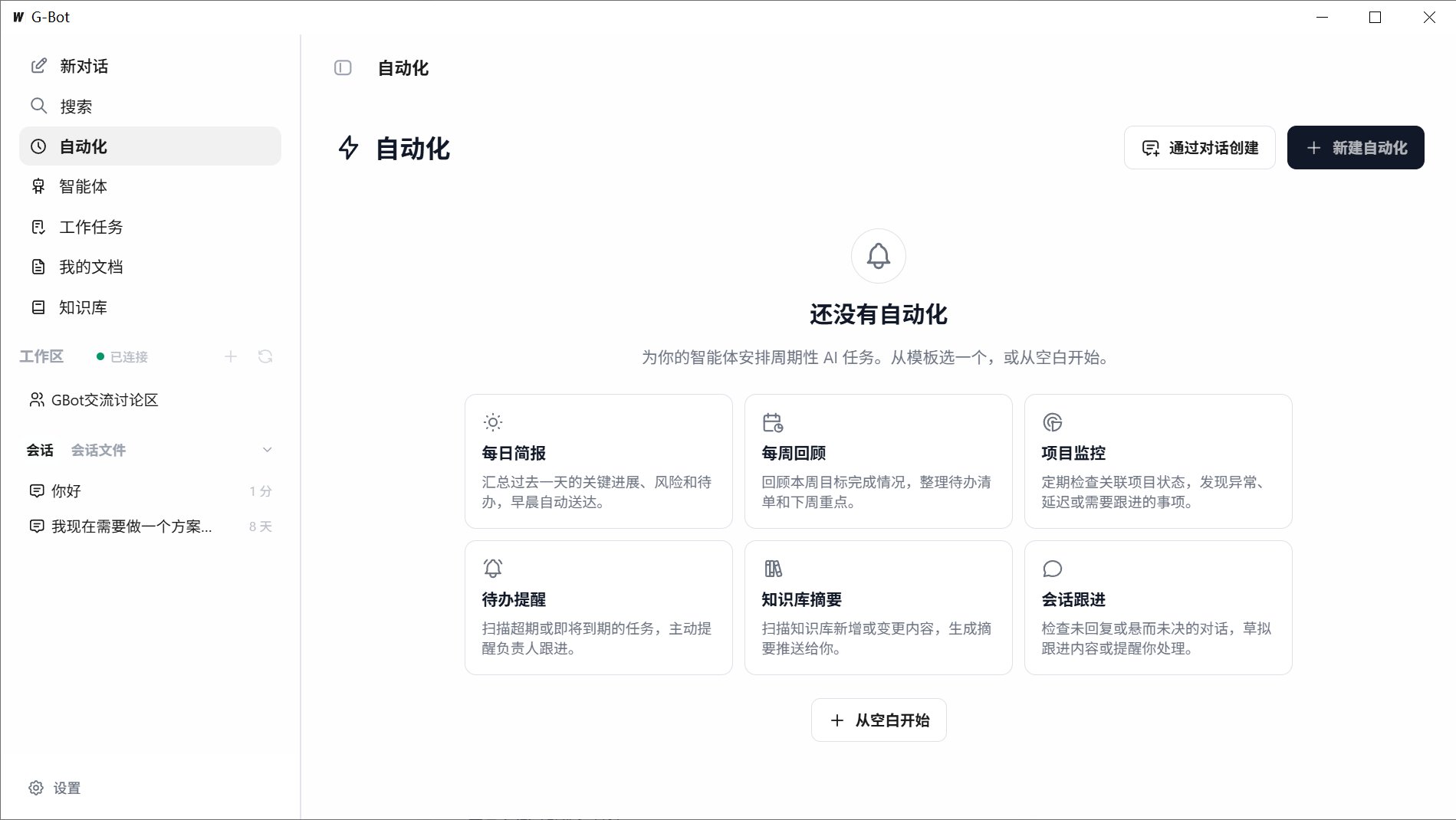1456x820 pixels.
Task: Click the 搜索 label text
Action: point(77,107)
